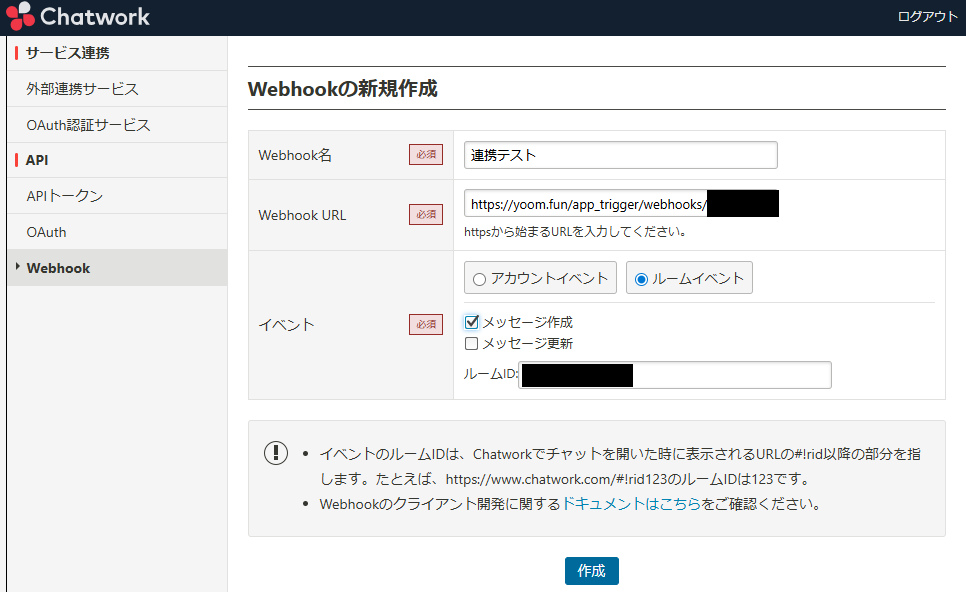This screenshot has width=966, height=592.
Task: Click 必須 badge next to イベント
Action: [426, 324]
